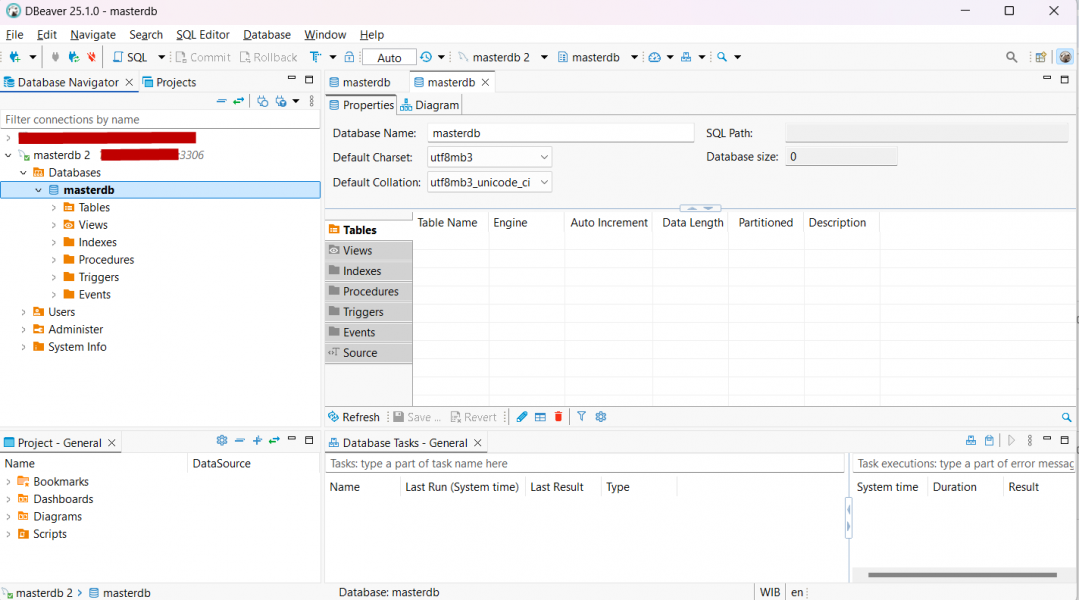Switch to the Diagram tab
This screenshot has height=600, width=1079.
pos(430,105)
